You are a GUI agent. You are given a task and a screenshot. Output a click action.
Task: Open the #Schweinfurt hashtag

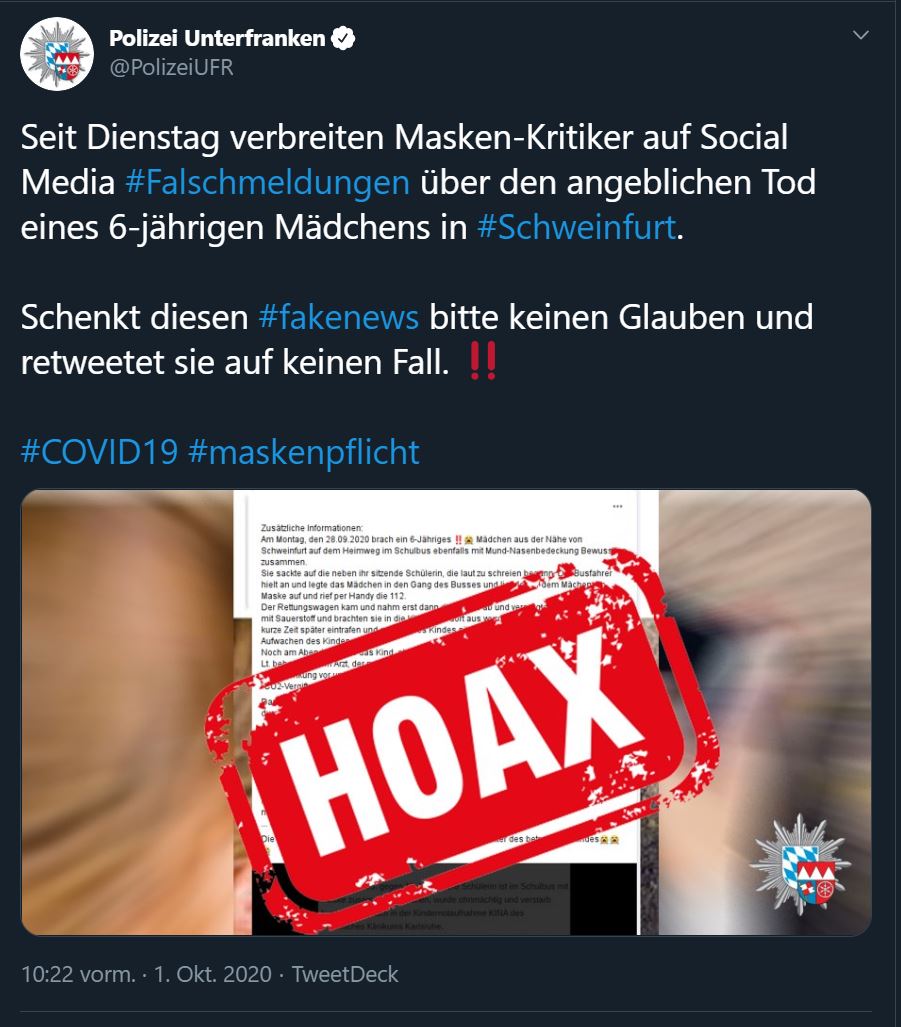click(x=576, y=227)
